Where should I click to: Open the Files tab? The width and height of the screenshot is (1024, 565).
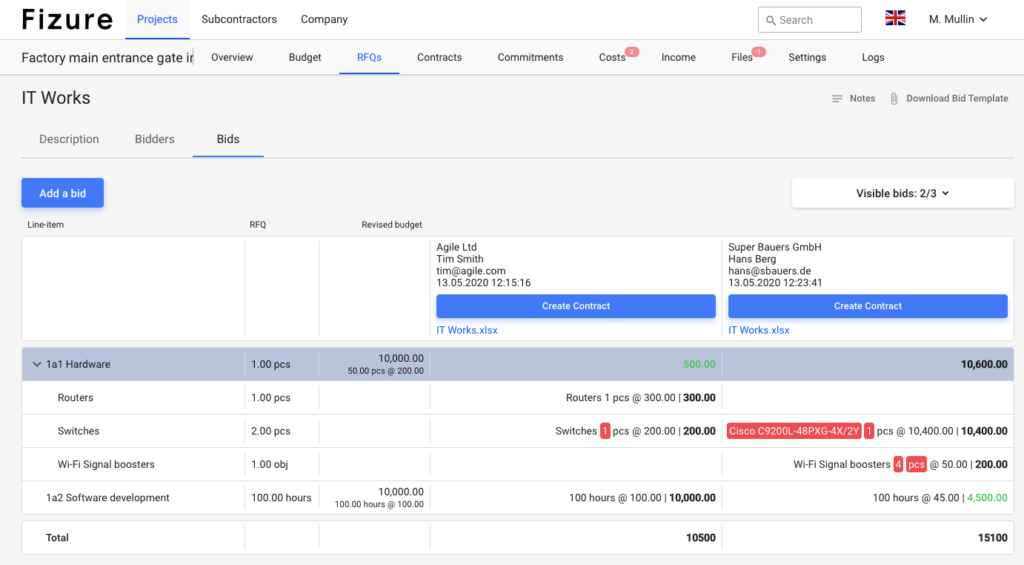(742, 57)
